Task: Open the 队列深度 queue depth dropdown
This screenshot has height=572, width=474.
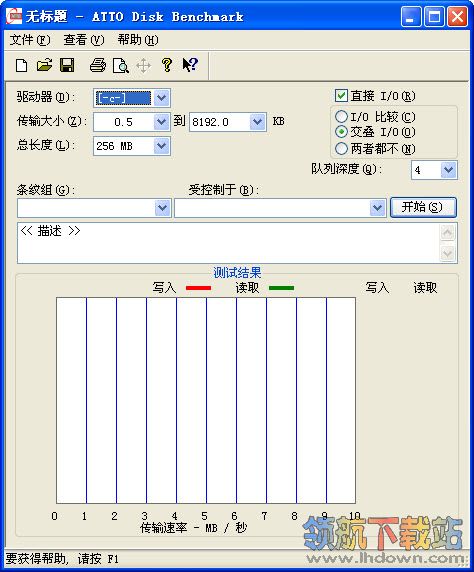Action: [x=448, y=170]
